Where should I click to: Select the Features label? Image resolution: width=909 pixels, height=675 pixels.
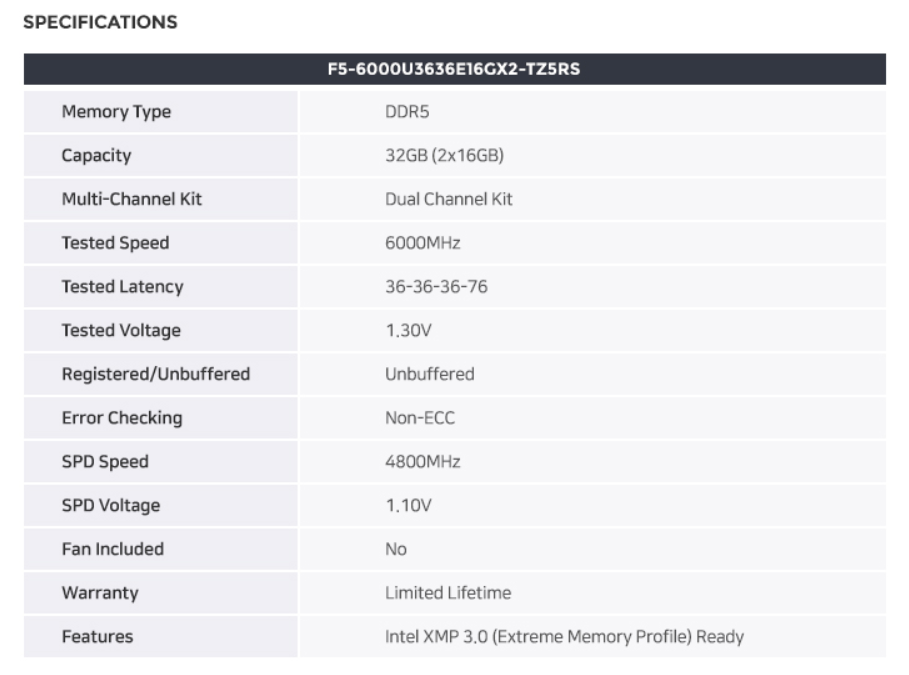pos(97,636)
